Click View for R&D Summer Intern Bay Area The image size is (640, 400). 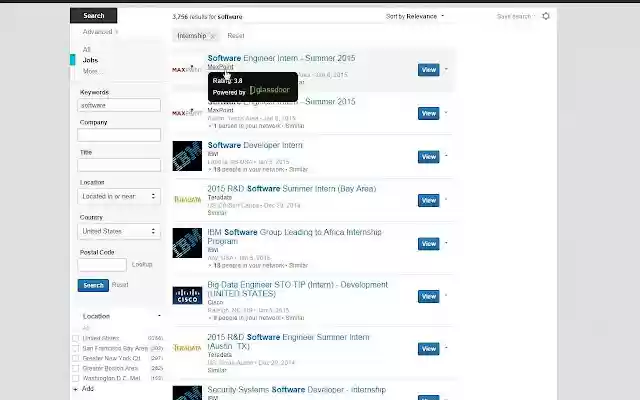[429, 200]
